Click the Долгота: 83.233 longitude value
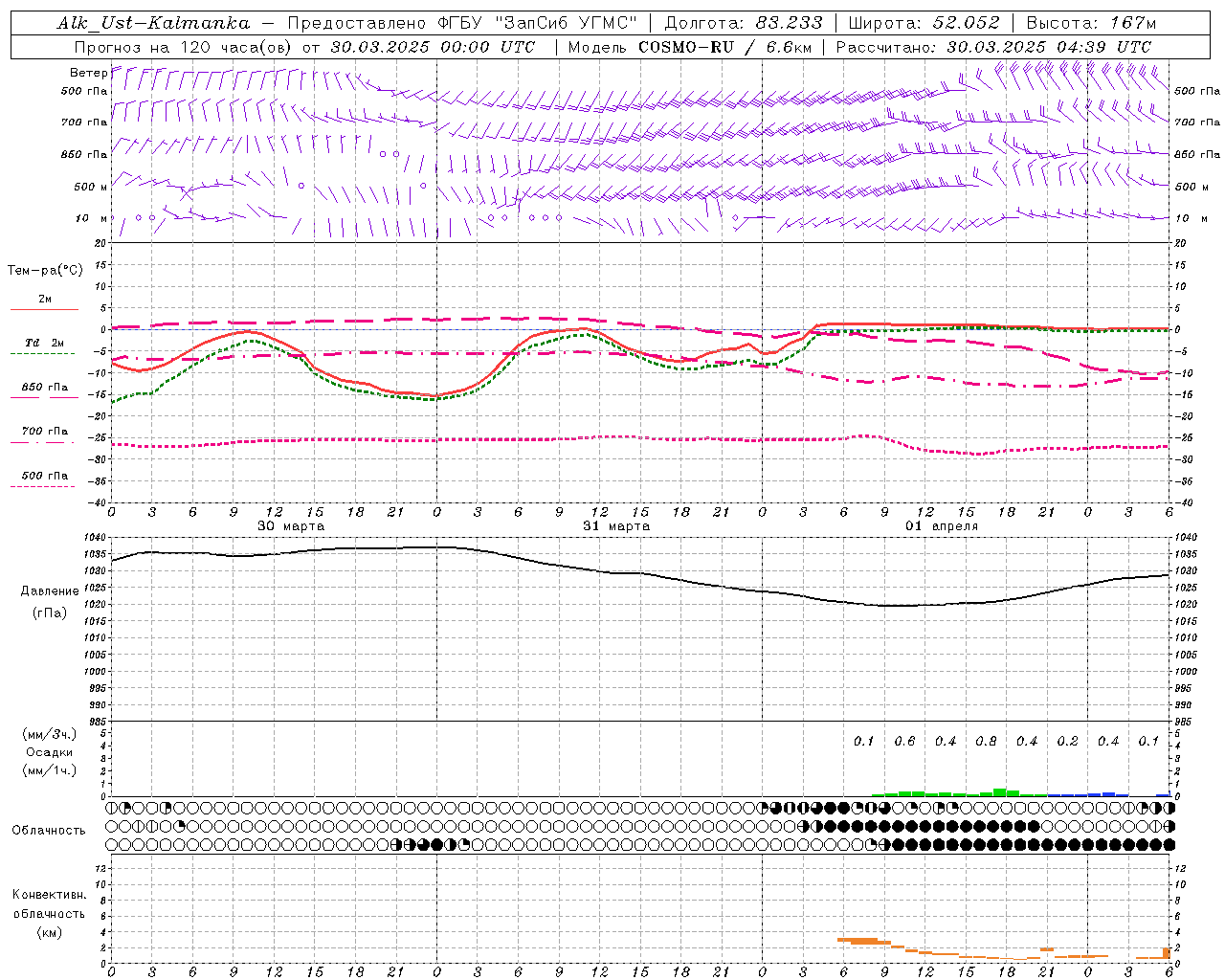Screen dimensions: 1225x980 (744, 23)
